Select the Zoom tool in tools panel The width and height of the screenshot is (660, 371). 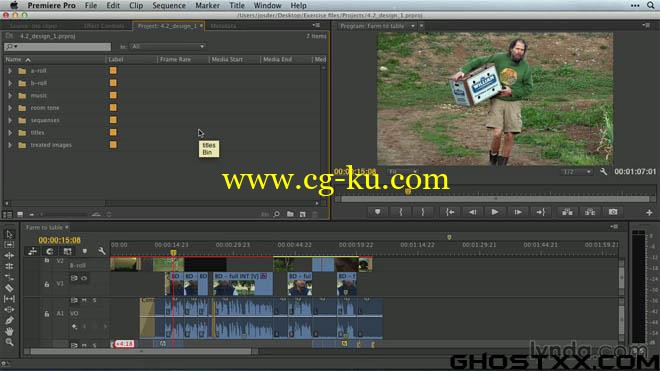pyautogui.click(x=9, y=342)
